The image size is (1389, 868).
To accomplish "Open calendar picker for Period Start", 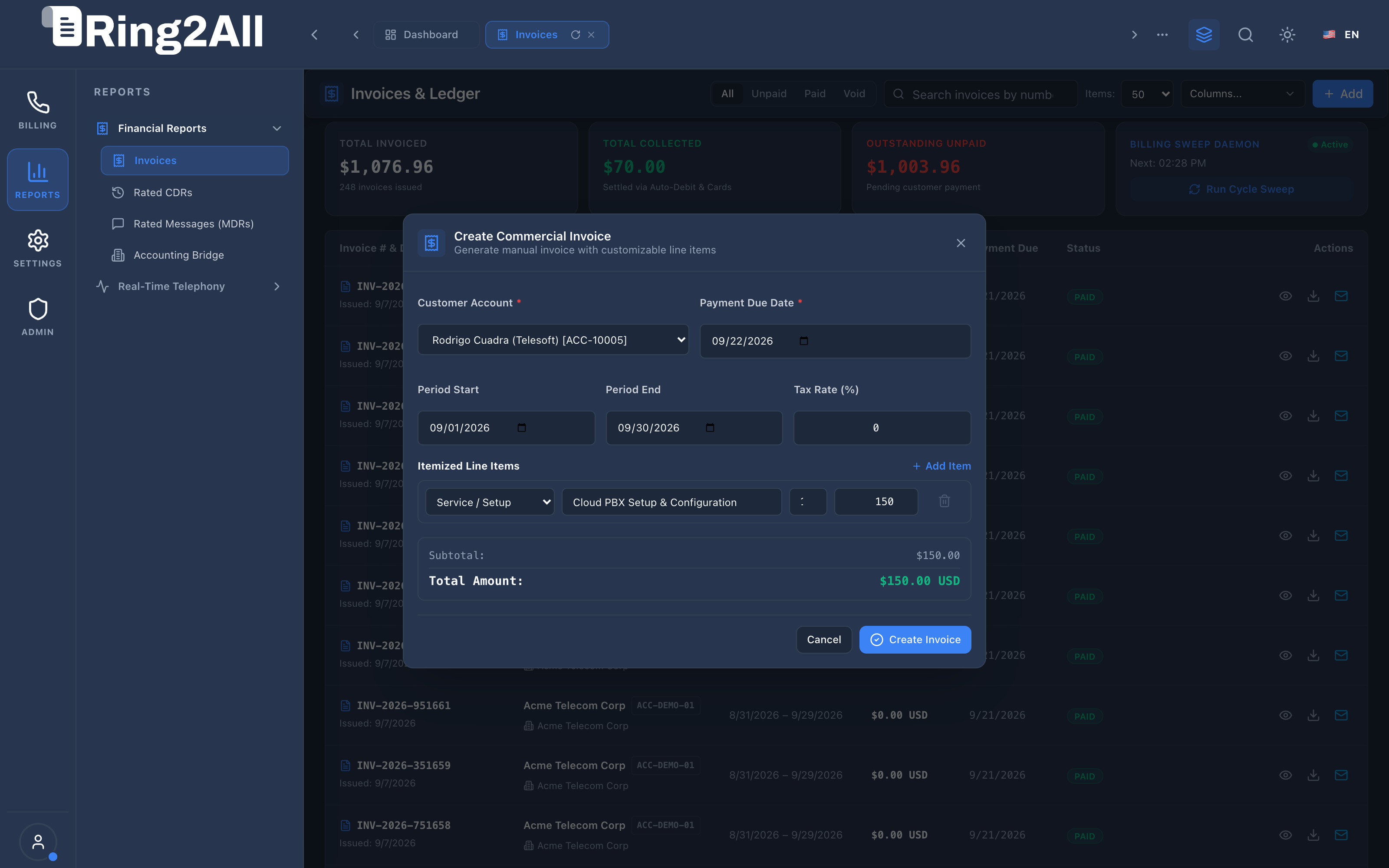I will coord(521,427).
